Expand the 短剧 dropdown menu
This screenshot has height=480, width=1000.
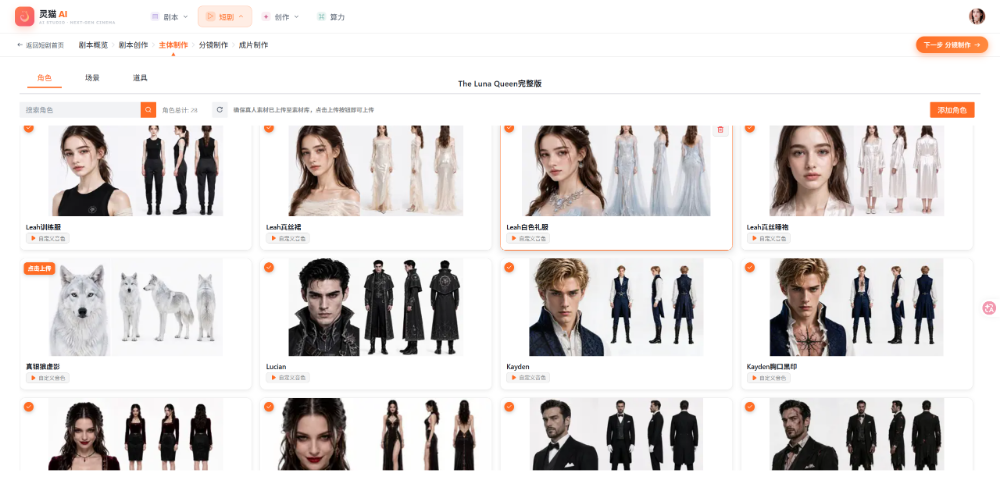(225, 17)
